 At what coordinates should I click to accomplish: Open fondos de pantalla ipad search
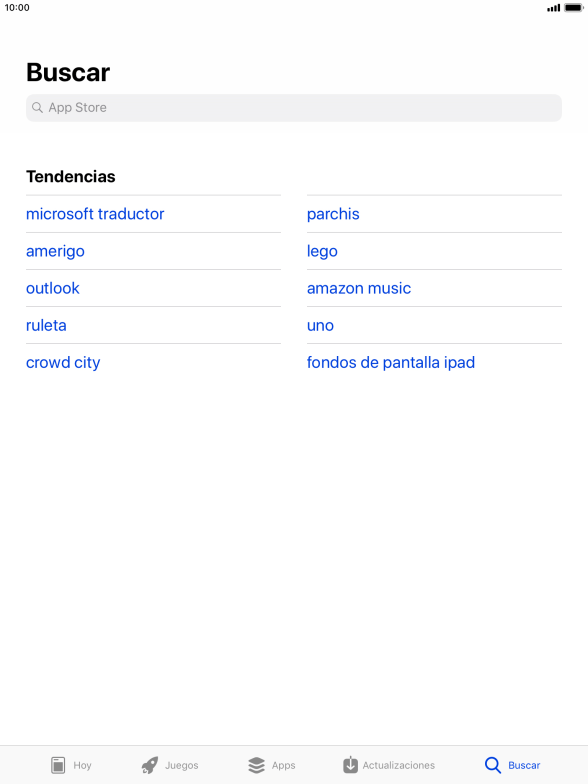click(x=390, y=362)
